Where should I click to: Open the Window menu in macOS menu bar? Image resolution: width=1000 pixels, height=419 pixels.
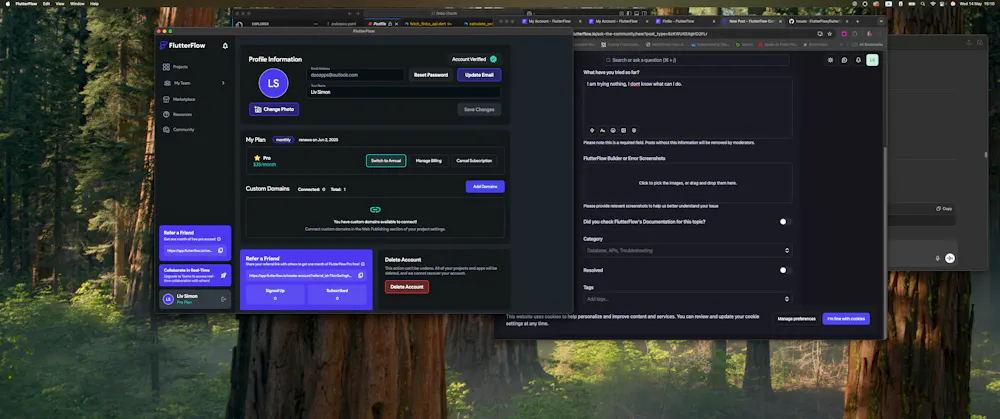(x=77, y=4)
